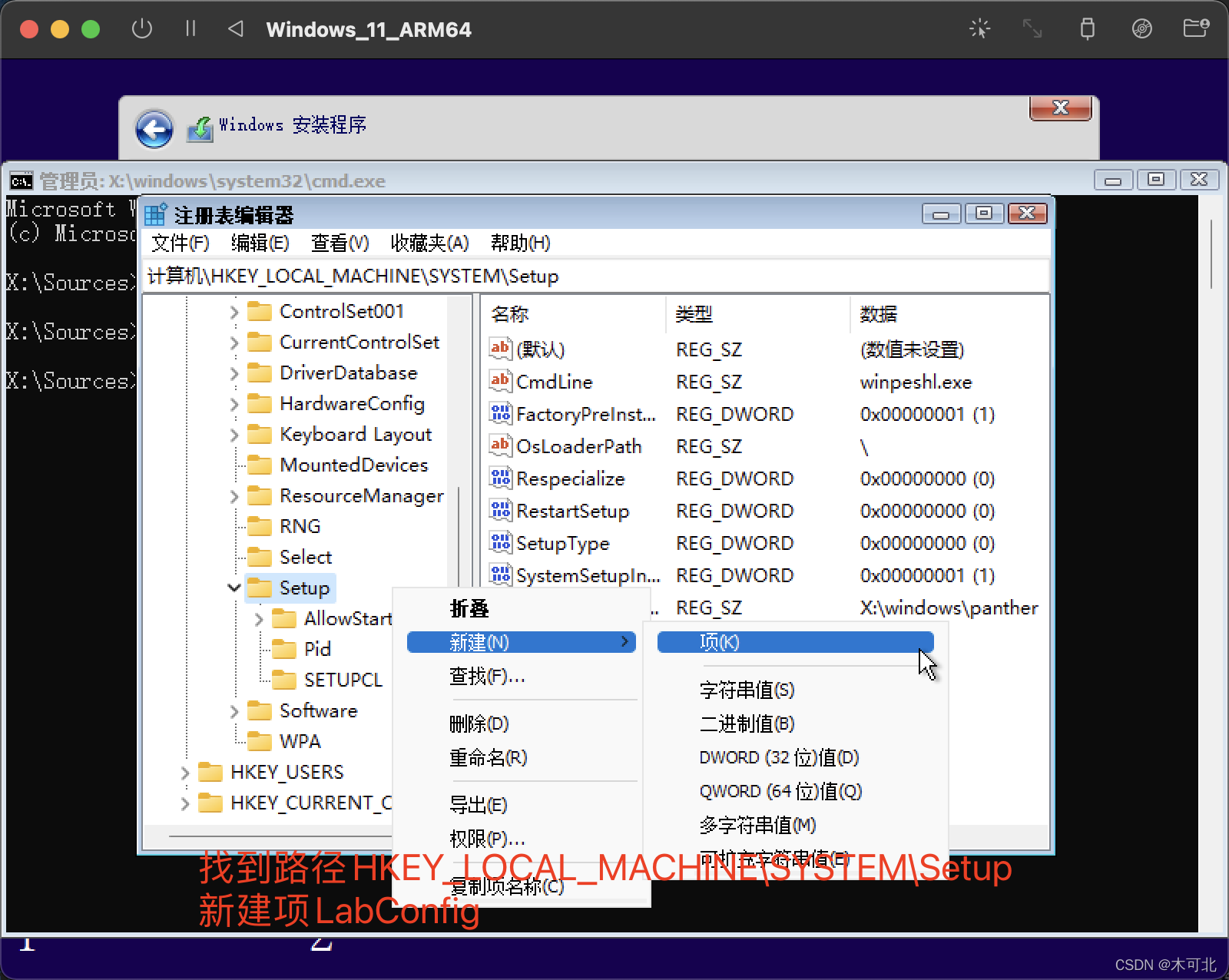Open the 文件(F) menu

click(x=181, y=243)
